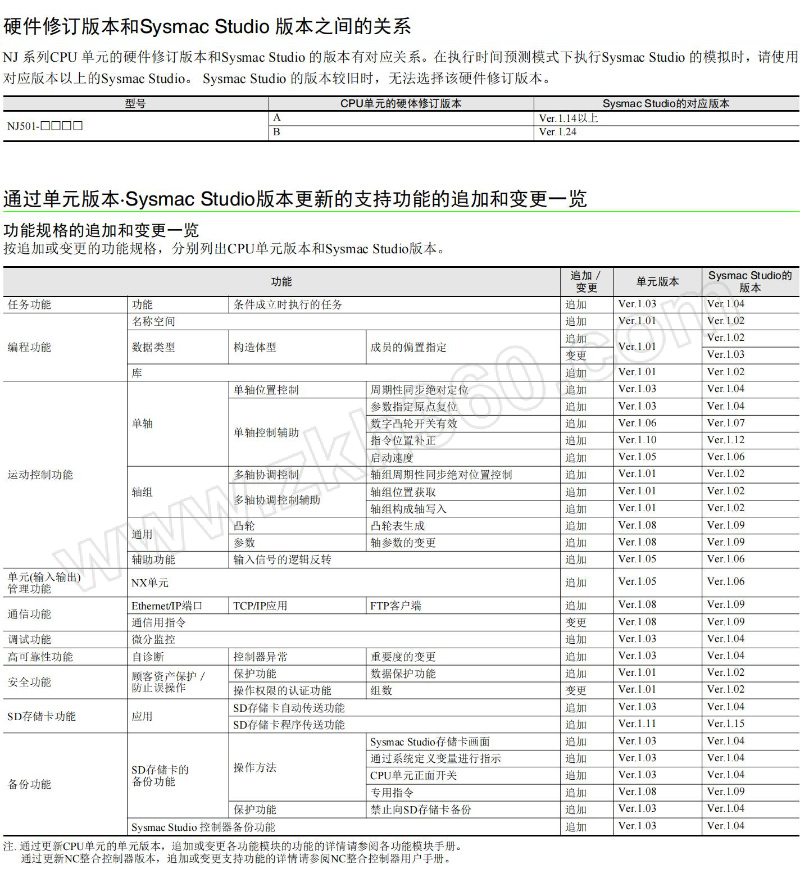Click the 'Ver.1.12' Sysmac Studio version cell

(726, 440)
